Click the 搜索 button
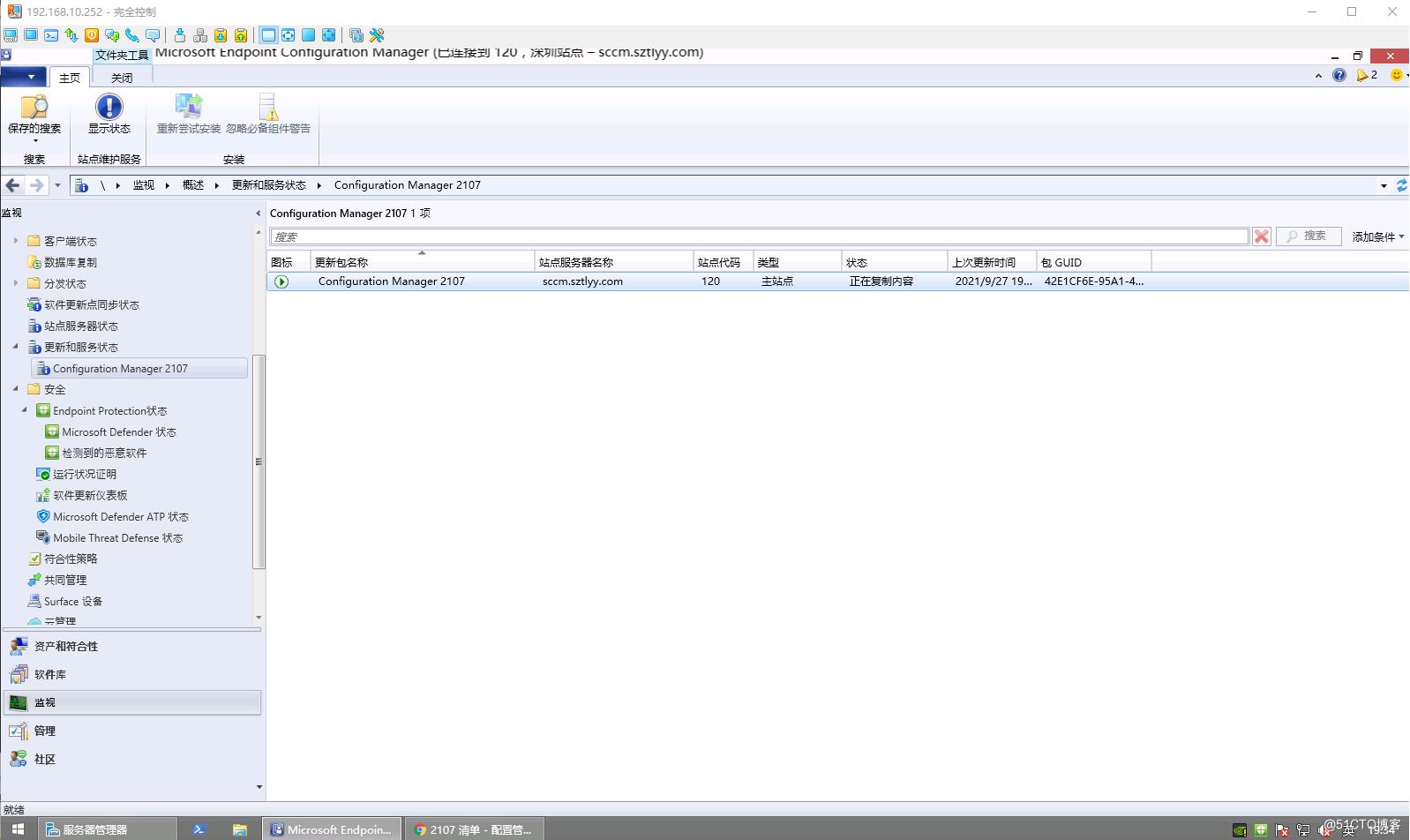 tap(1309, 236)
